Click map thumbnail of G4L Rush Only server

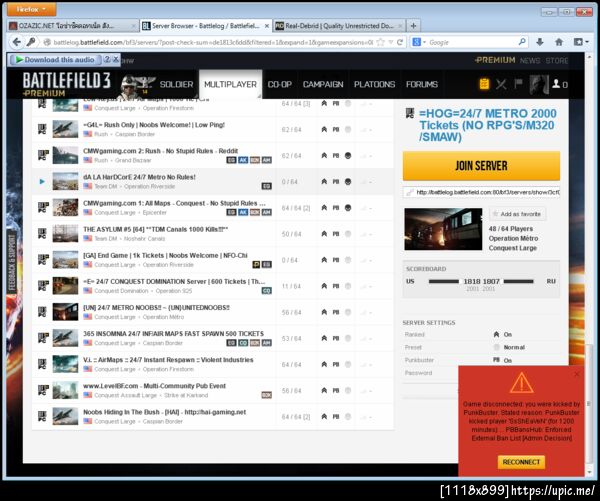pyautogui.click(x=65, y=129)
